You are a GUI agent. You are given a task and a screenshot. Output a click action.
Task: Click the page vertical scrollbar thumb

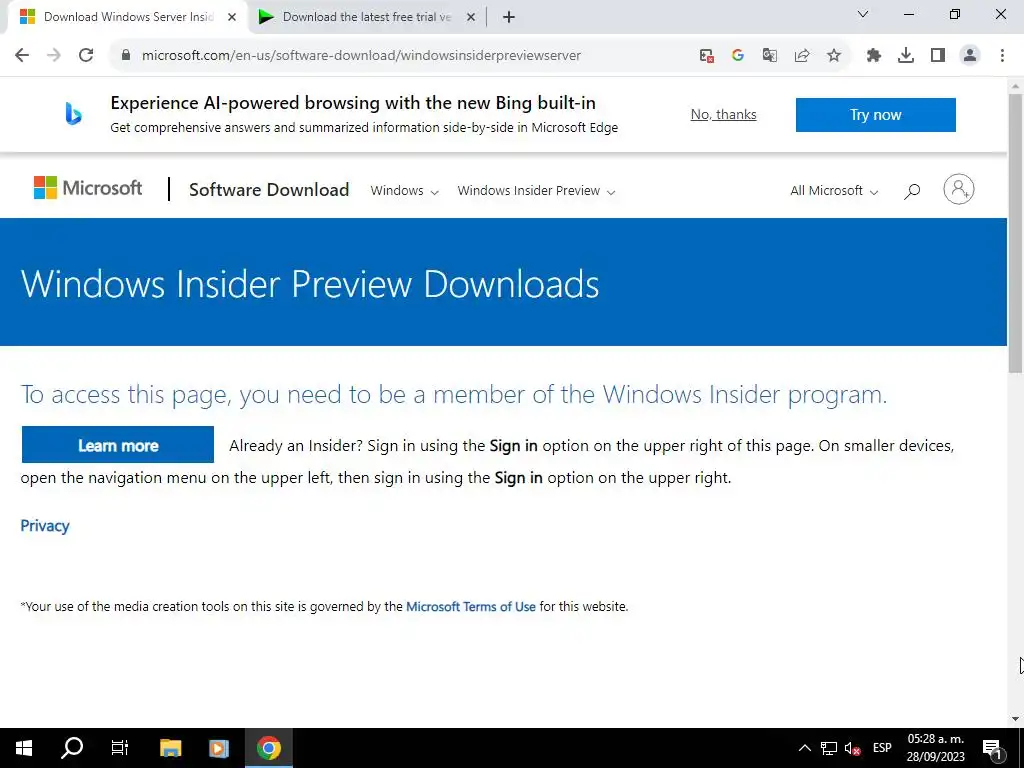pos(1015,233)
